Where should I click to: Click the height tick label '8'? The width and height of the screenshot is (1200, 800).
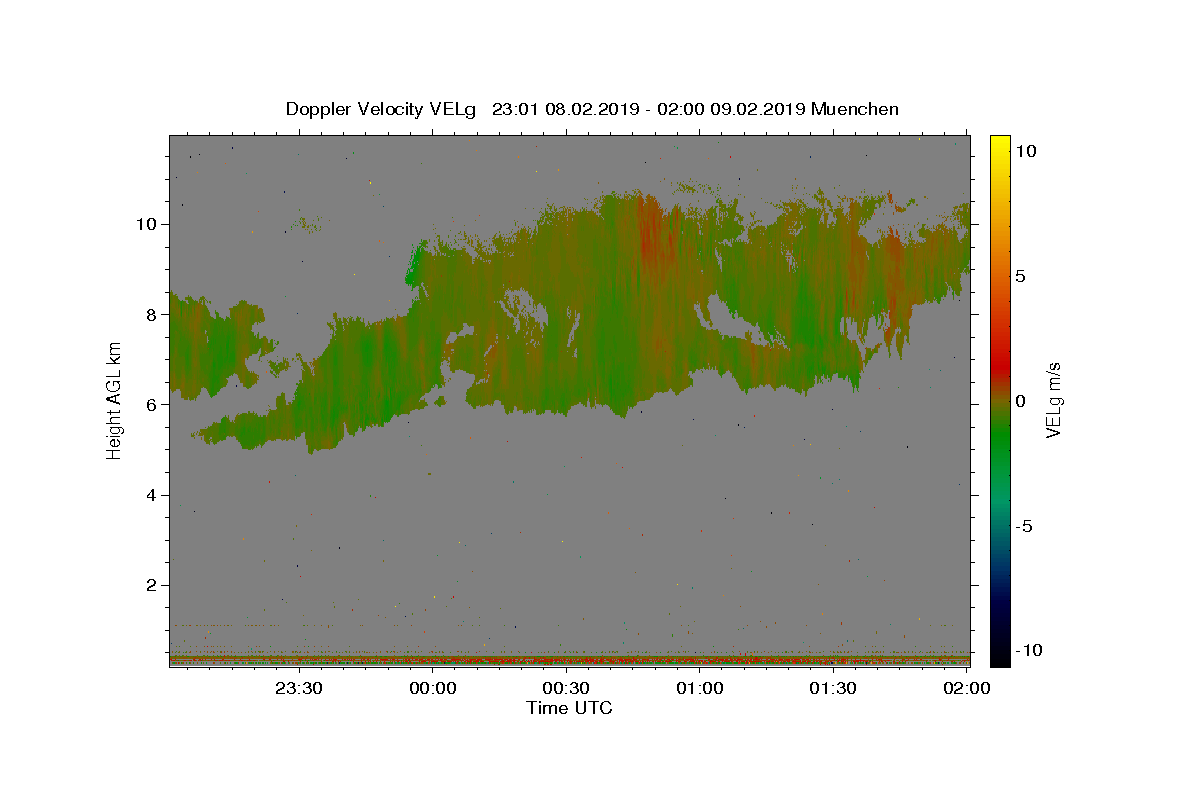(153, 314)
